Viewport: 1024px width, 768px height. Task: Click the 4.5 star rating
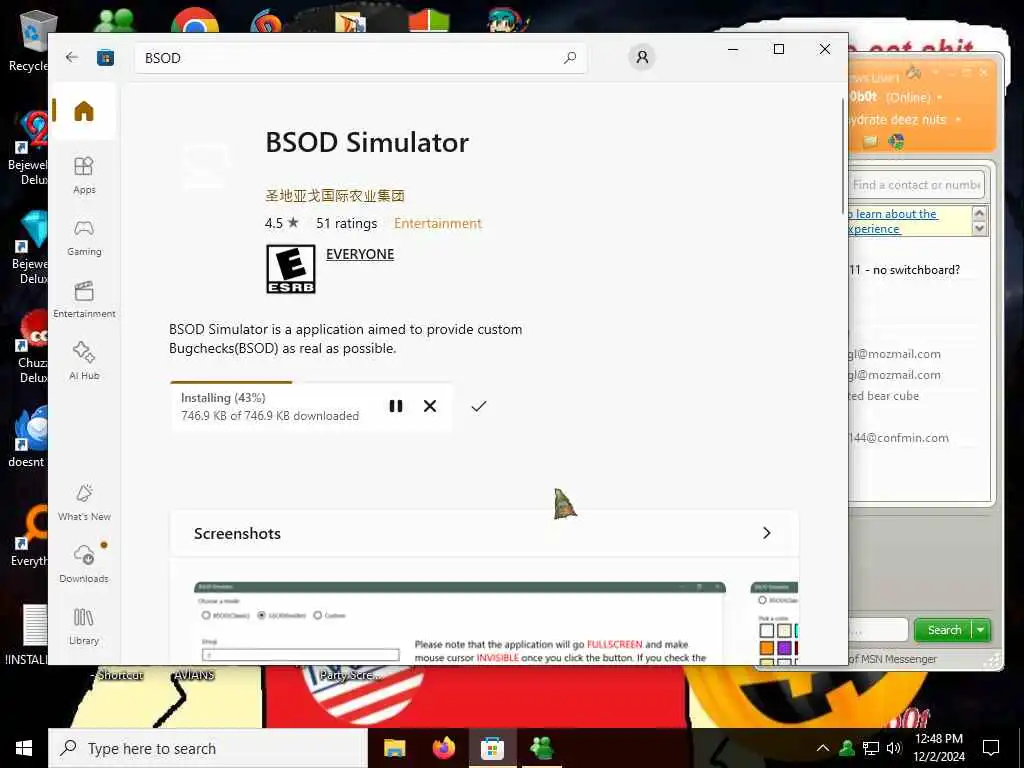pyautogui.click(x=281, y=223)
